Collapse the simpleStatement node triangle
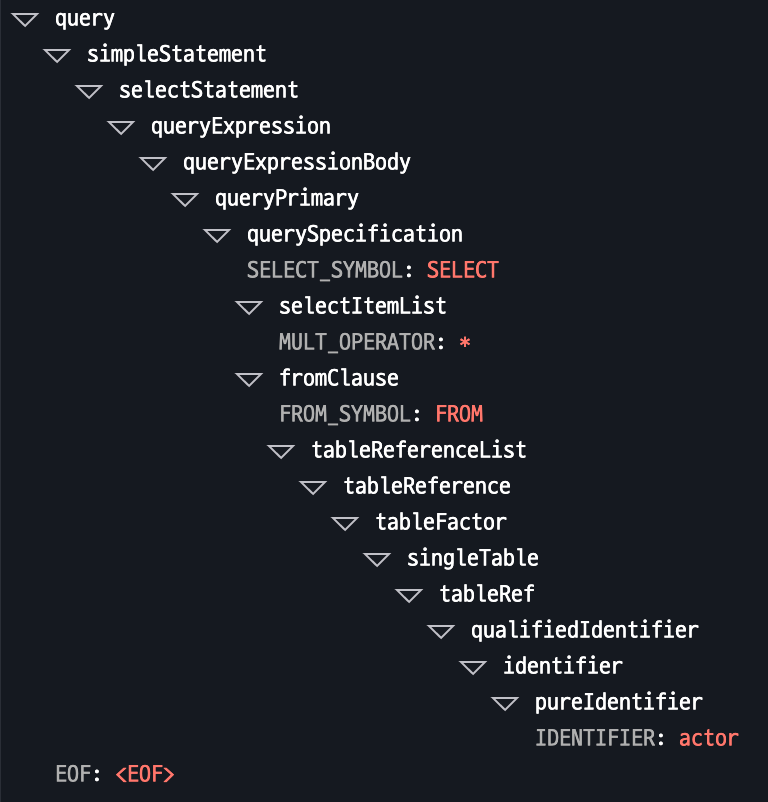This screenshot has height=802, width=768. [x=58, y=55]
